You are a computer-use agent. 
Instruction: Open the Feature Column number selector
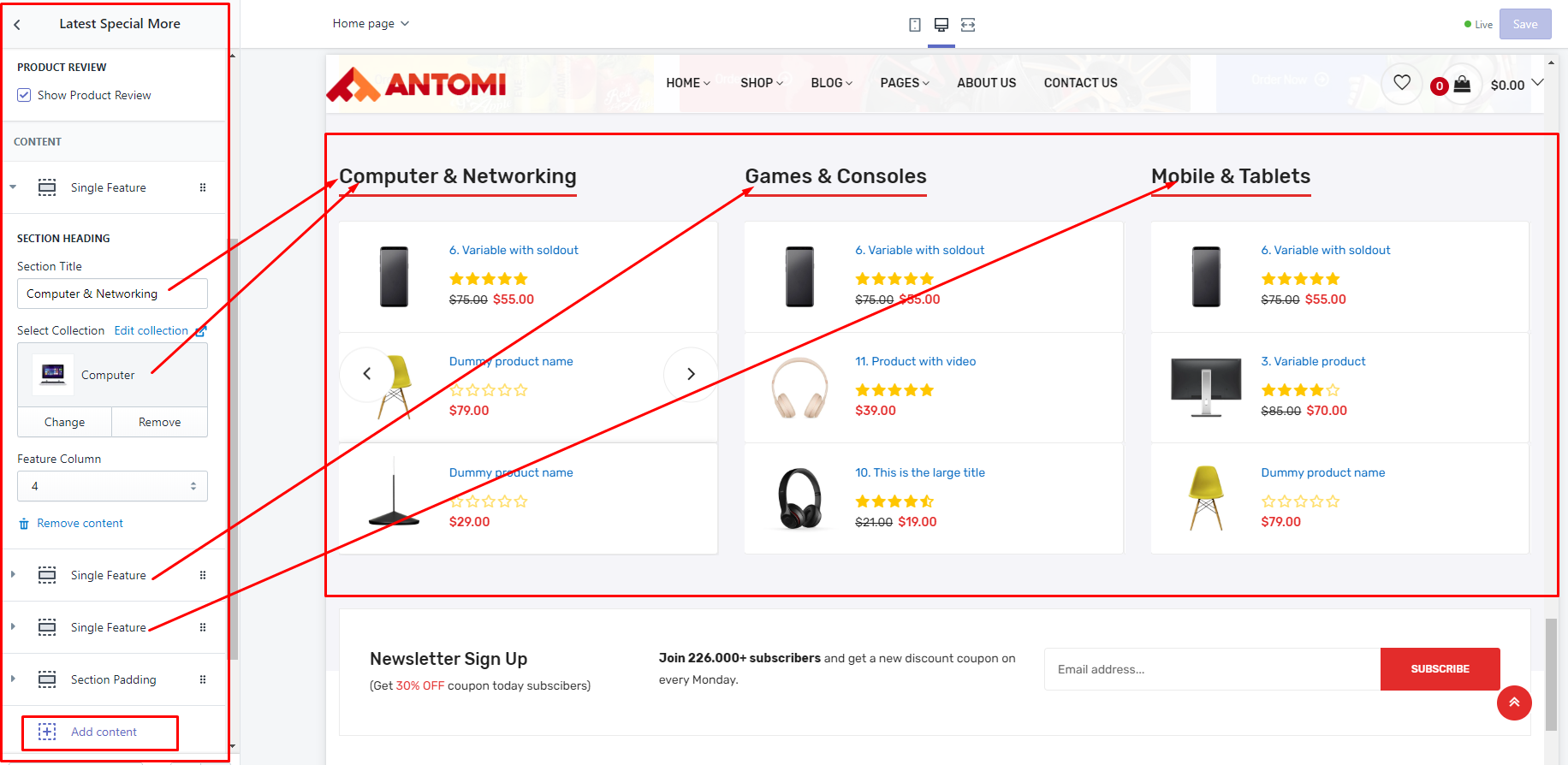112,486
